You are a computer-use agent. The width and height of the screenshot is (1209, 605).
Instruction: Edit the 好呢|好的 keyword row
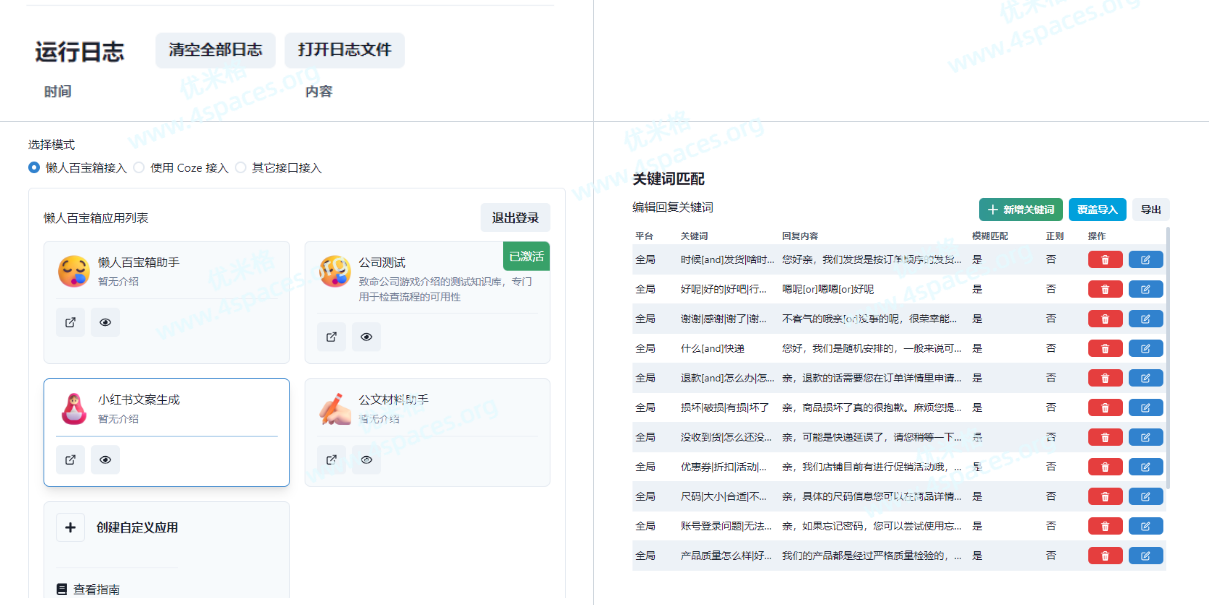tap(1146, 289)
